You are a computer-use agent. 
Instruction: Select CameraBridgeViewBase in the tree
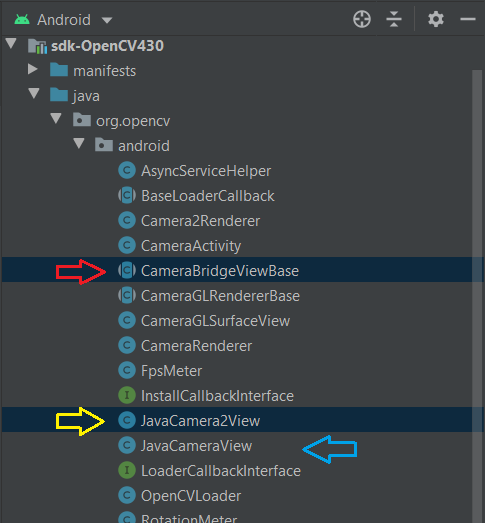[x=220, y=271]
